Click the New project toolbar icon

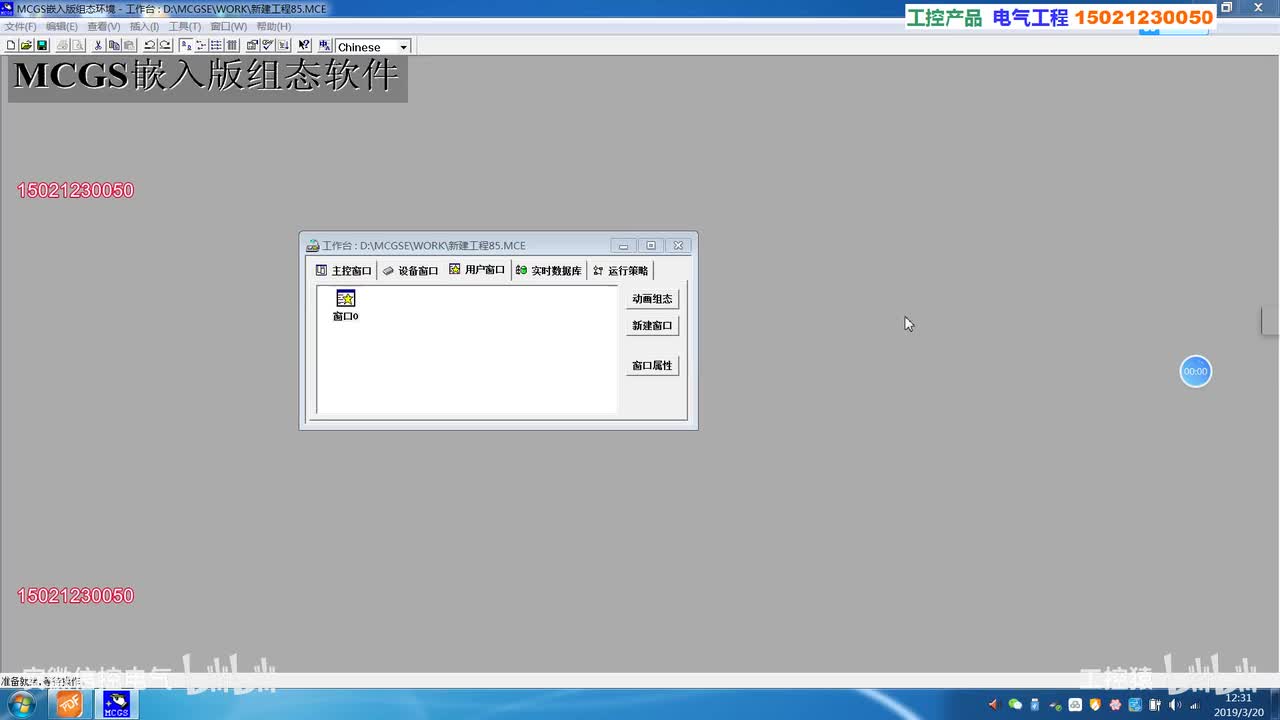pyautogui.click(x=11, y=46)
